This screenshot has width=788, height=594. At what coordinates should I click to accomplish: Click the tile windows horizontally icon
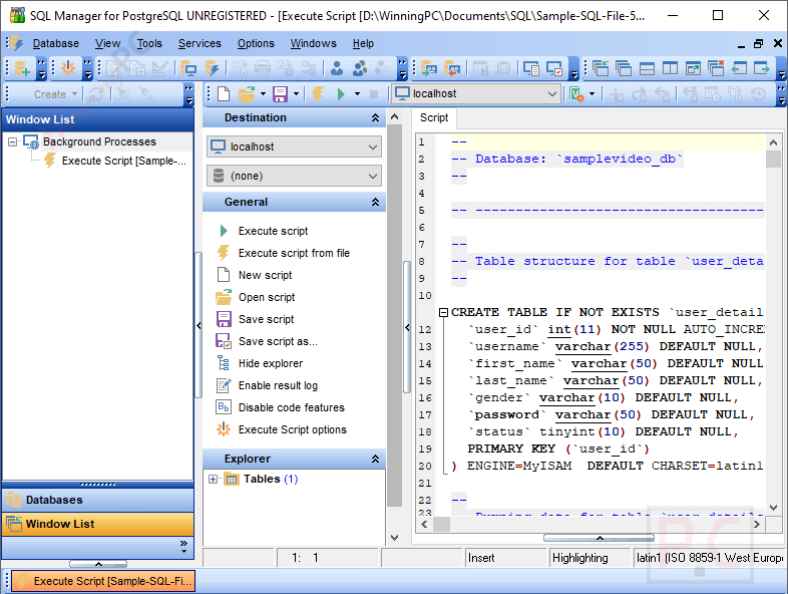pos(647,68)
